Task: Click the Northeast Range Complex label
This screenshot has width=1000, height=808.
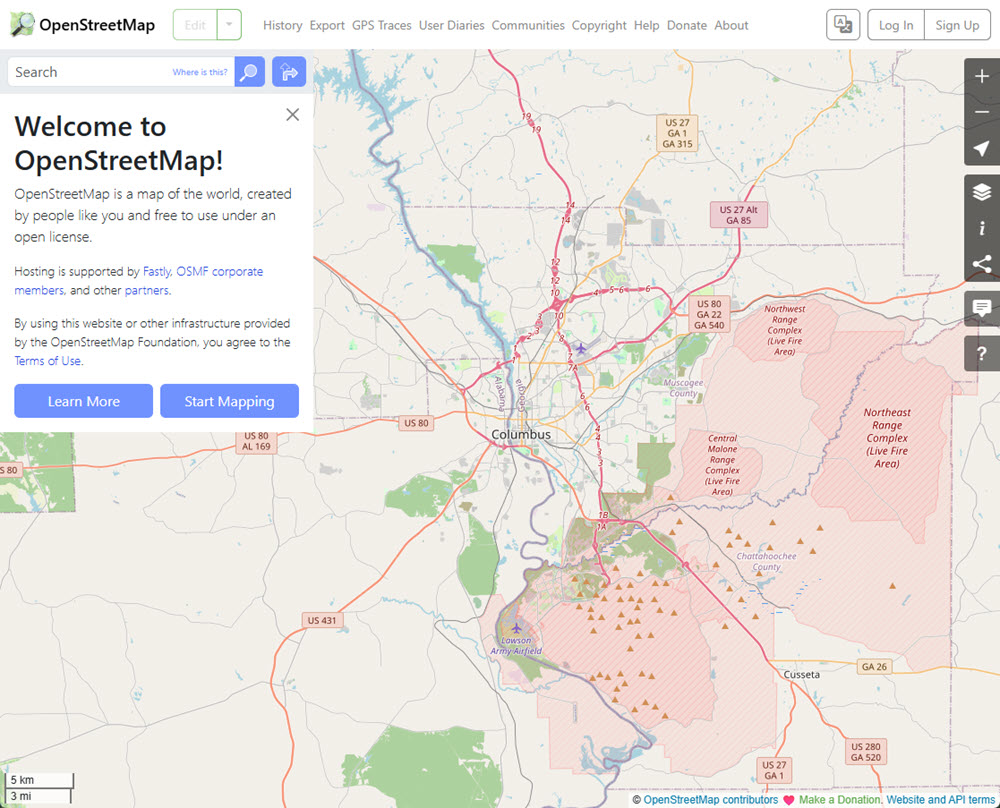Action: click(887, 438)
